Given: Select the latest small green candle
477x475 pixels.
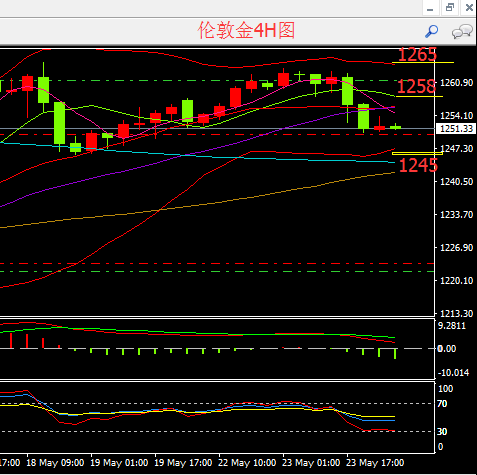Looking at the screenshot, I should 395,127.
